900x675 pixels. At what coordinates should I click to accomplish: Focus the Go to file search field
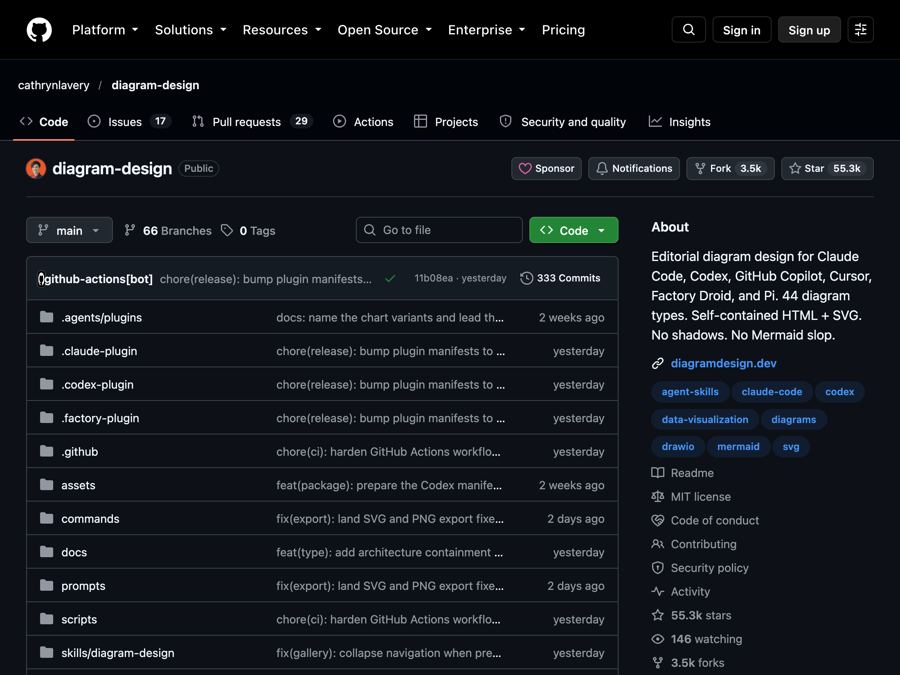coord(439,230)
